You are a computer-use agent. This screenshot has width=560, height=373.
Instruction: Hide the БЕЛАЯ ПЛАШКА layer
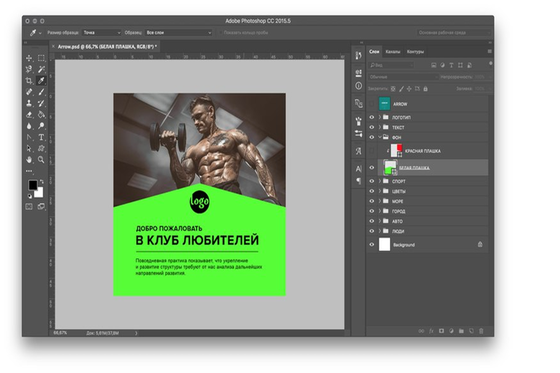[372, 168]
